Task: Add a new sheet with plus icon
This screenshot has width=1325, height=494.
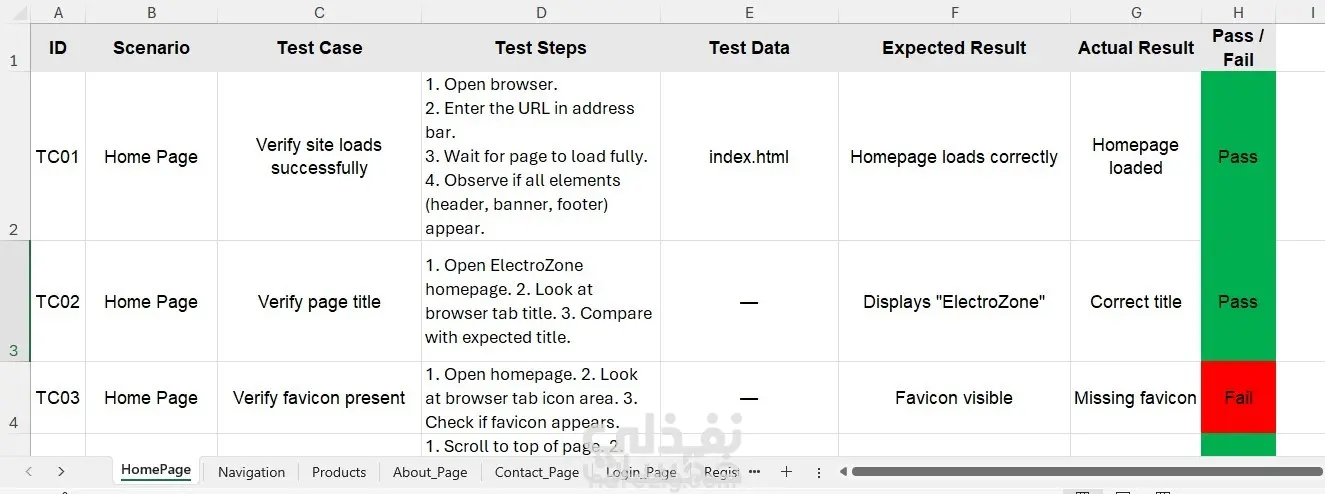Action: pyautogui.click(x=787, y=472)
